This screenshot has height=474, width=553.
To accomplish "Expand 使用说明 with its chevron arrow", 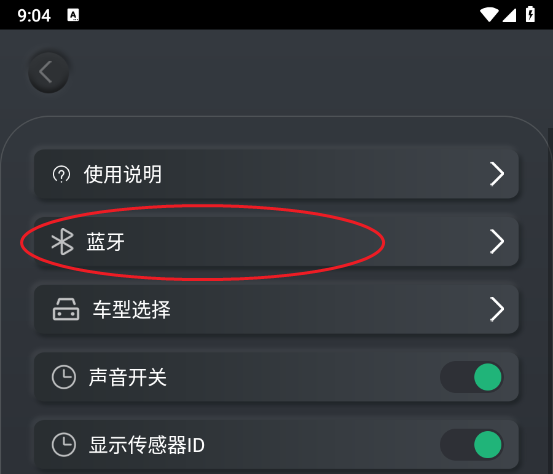I will click(497, 174).
